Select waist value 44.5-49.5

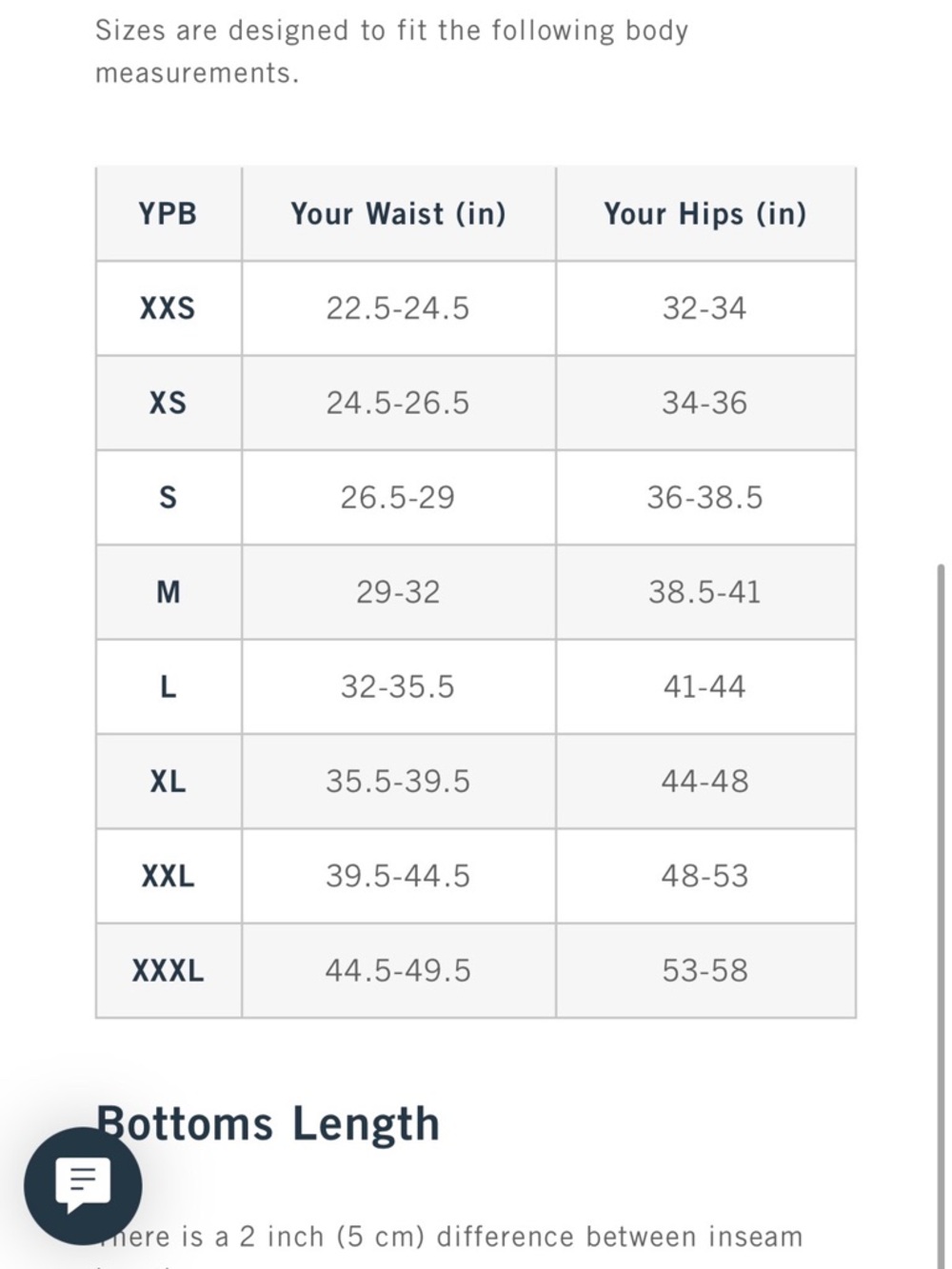(x=398, y=971)
